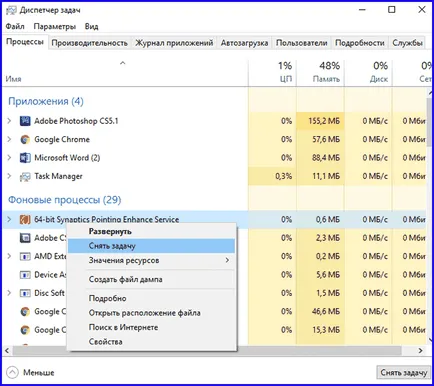Switch to the Службы tab

coord(407,43)
